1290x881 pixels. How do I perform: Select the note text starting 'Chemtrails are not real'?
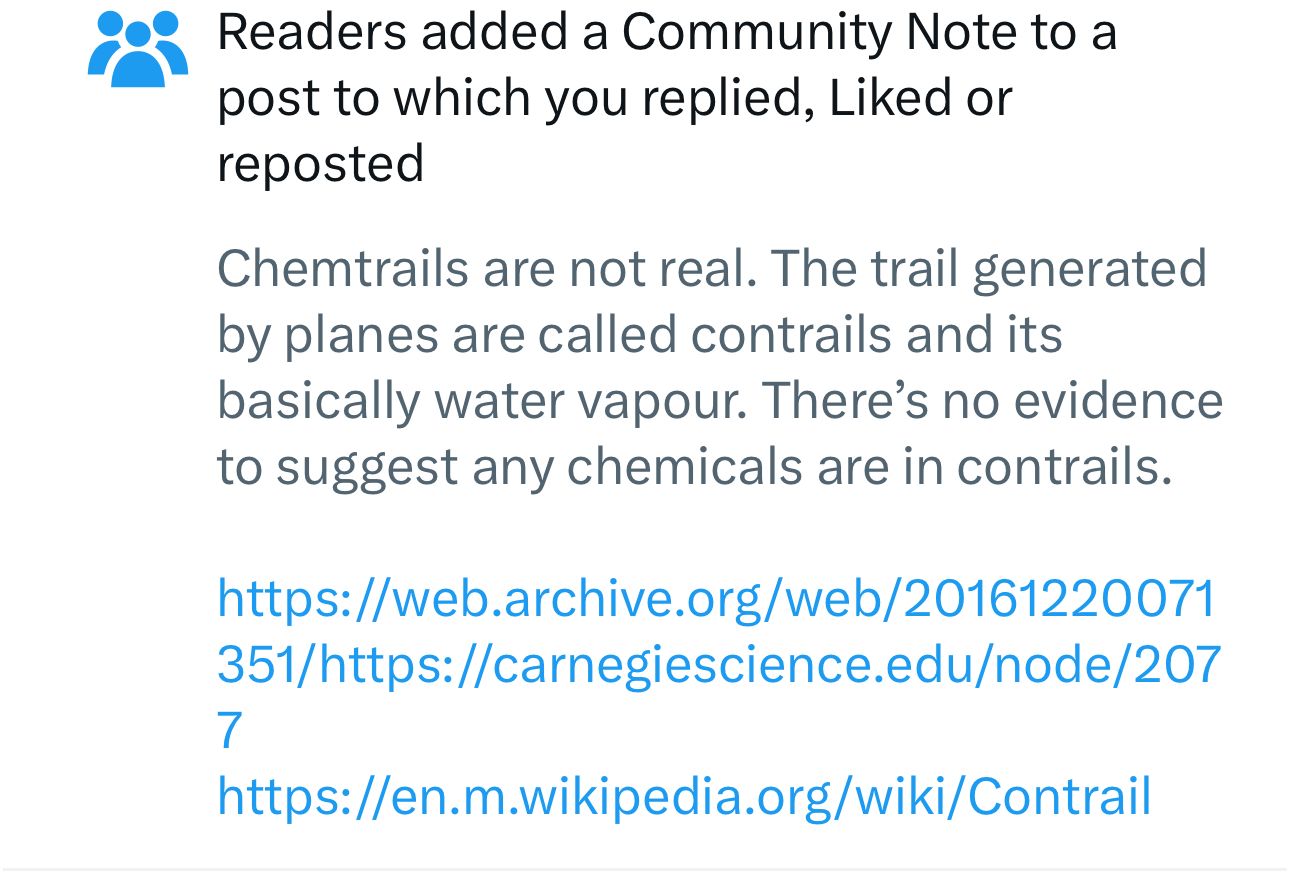click(719, 367)
